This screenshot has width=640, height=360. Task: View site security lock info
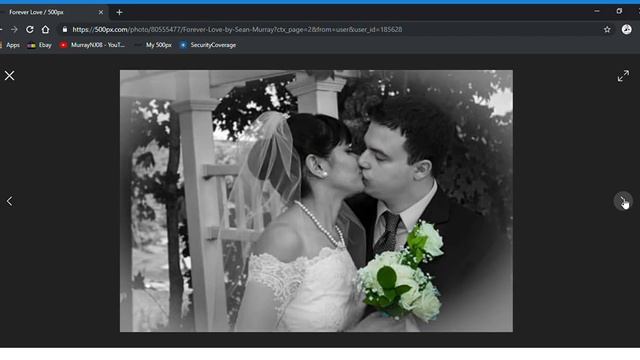tap(64, 29)
